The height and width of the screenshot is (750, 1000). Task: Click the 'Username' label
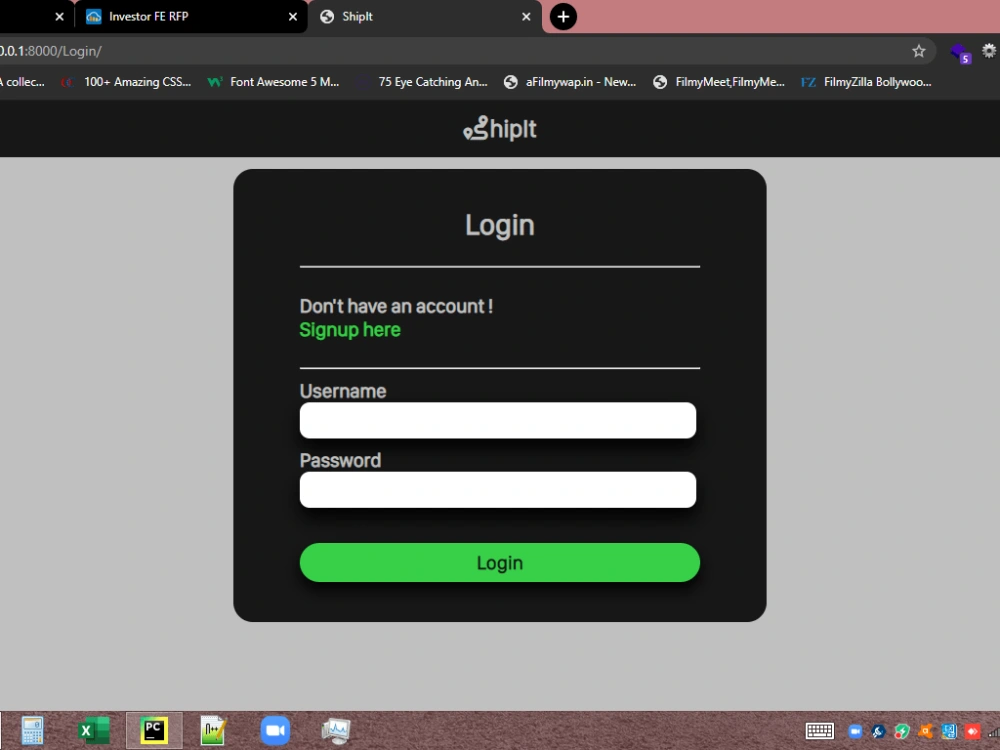pos(342,391)
